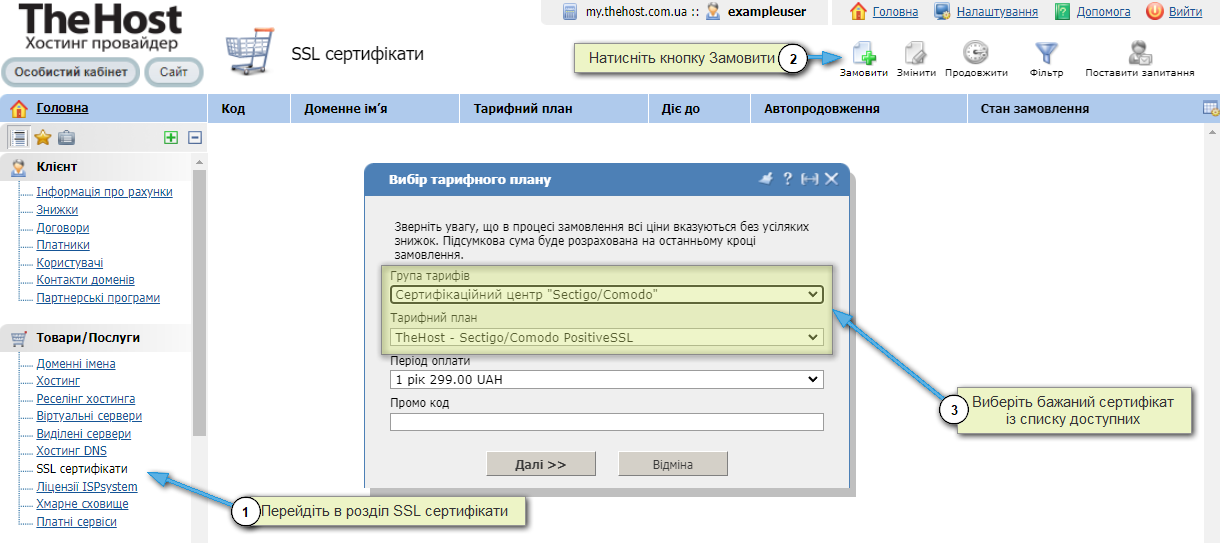
Task: Click the red Вийти power icon
Action: click(1154, 12)
